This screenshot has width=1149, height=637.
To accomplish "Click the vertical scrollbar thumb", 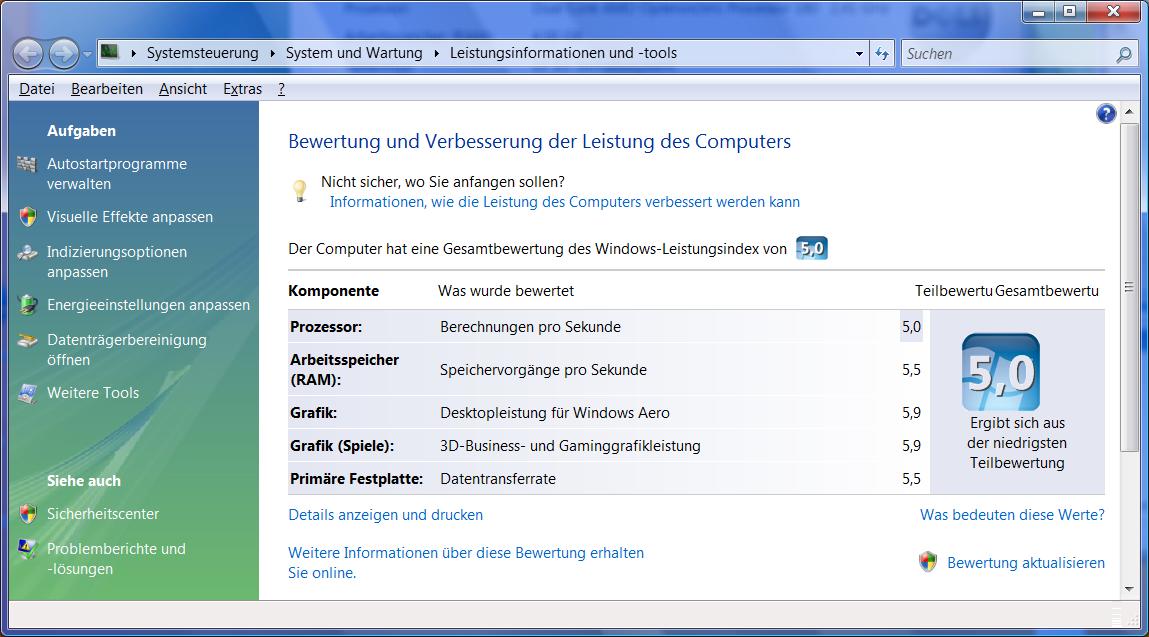I will click(x=1128, y=287).
